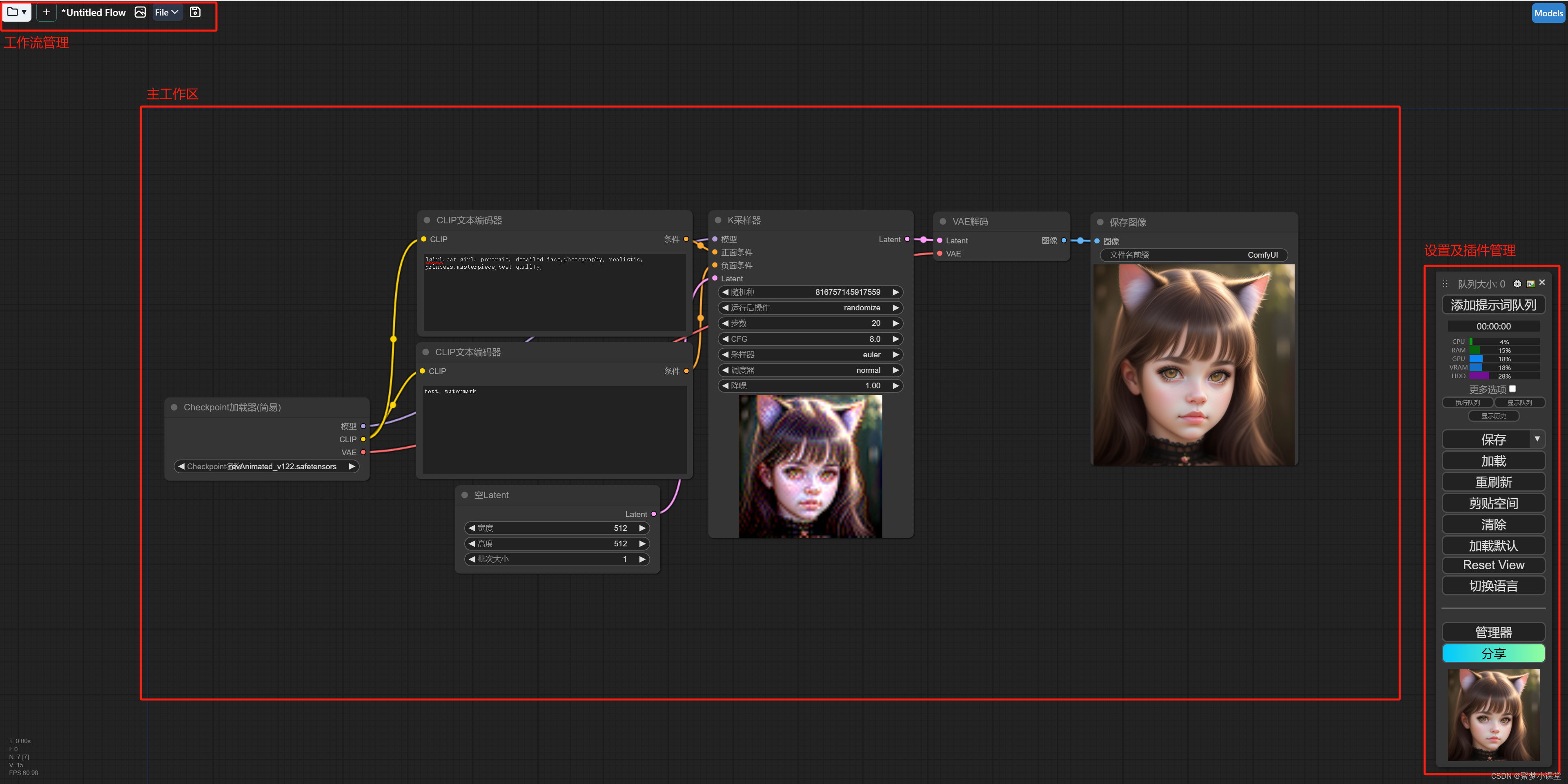This screenshot has width=1568, height=784.
Task: Open the arrow dropdown beside 保存
Action: click(1537, 439)
